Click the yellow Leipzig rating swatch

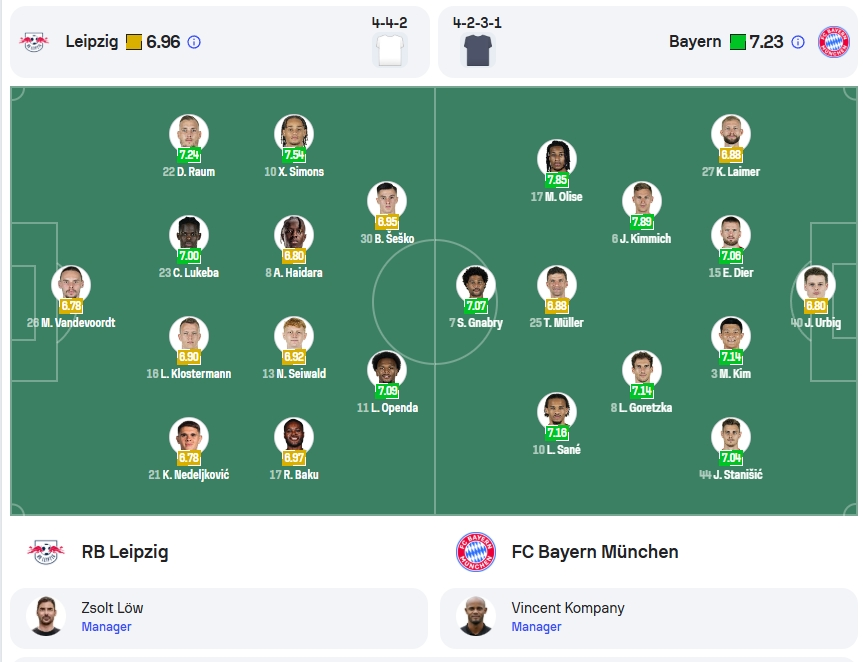point(134,42)
